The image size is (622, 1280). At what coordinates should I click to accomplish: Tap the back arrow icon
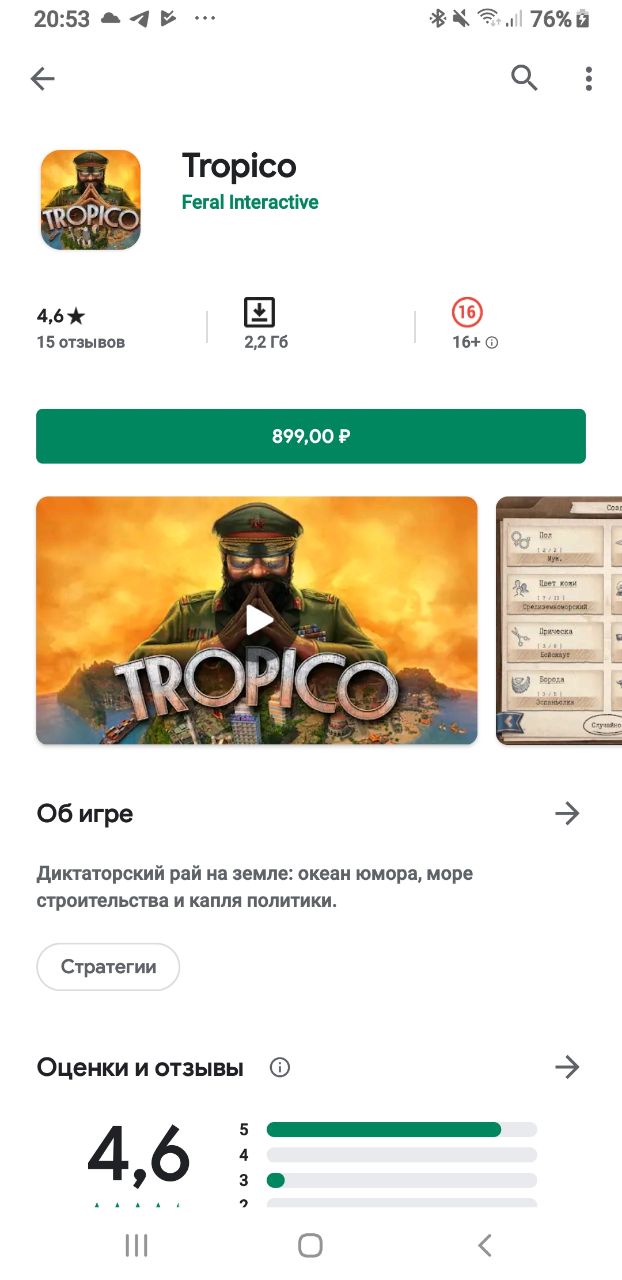(43, 79)
